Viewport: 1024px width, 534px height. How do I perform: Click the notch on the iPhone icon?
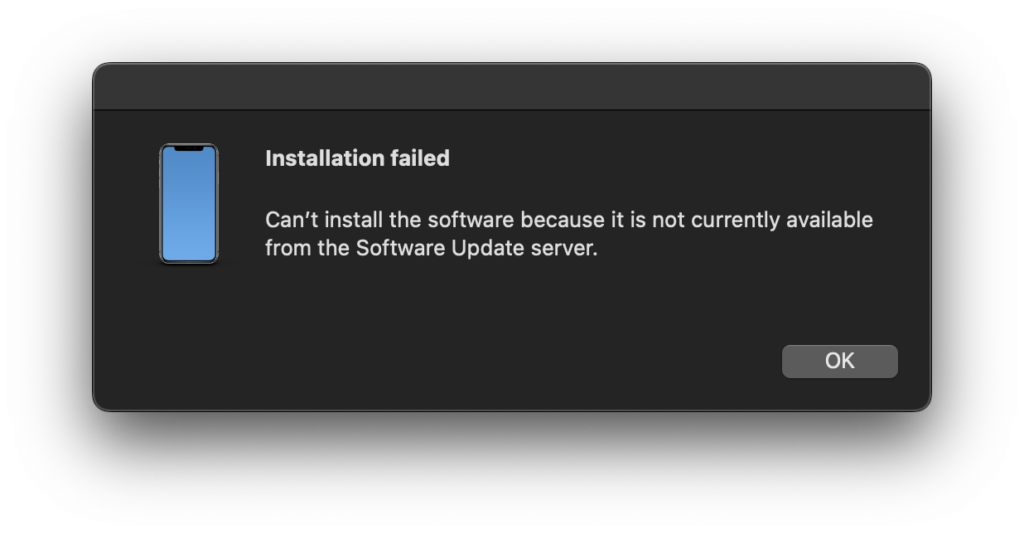[x=189, y=149]
